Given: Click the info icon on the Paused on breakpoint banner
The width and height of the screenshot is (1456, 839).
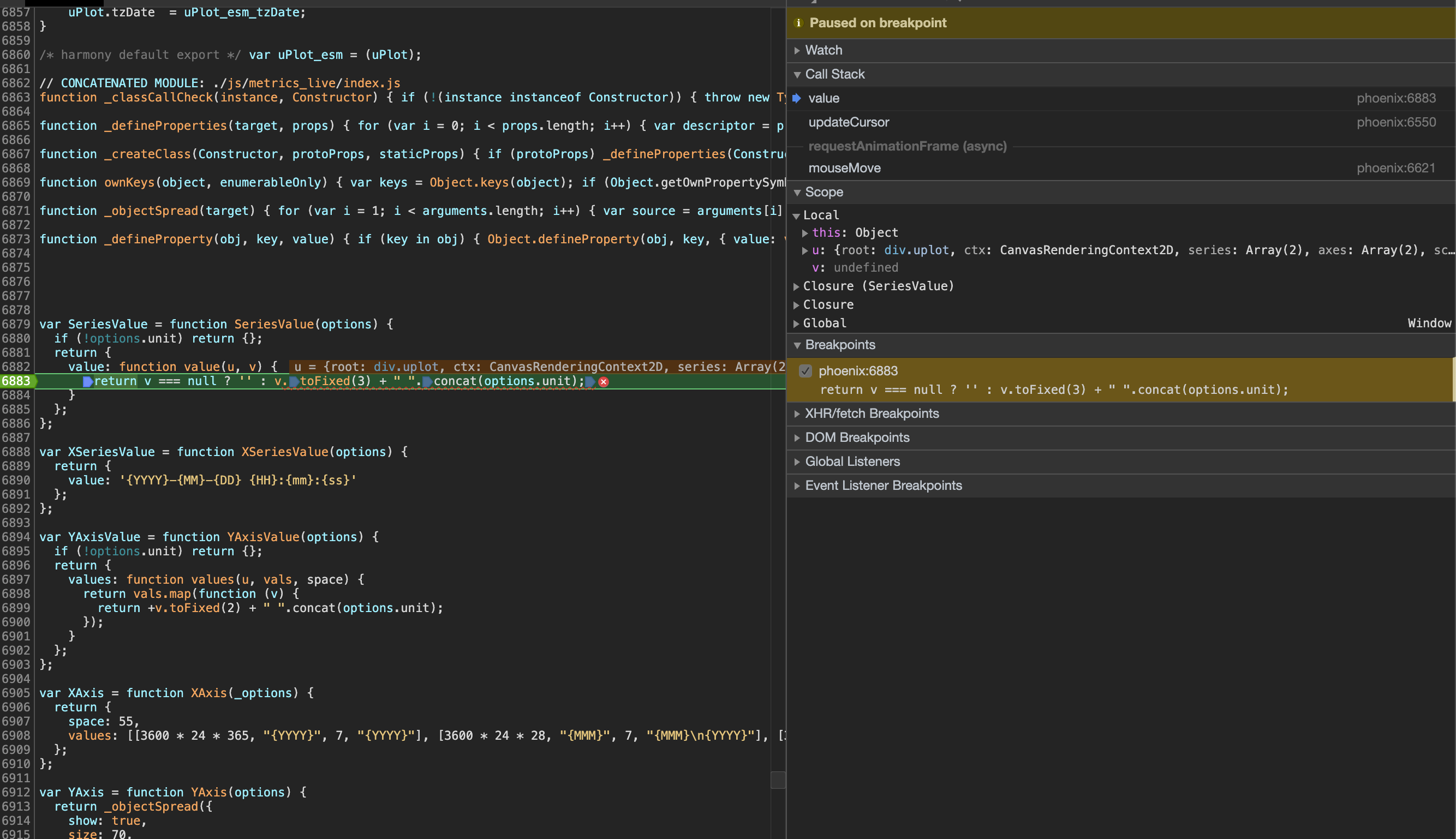Looking at the screenshot, I should coord(799,23).
